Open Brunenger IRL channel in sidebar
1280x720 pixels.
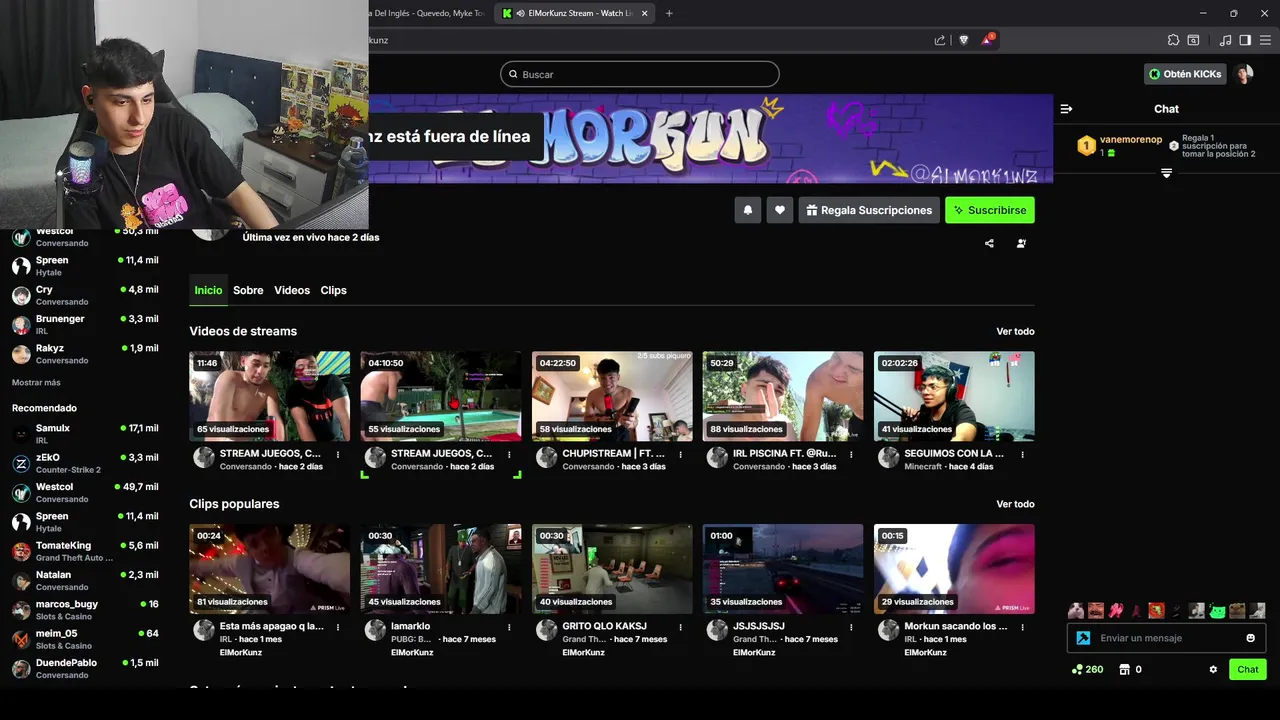point(85,324)
